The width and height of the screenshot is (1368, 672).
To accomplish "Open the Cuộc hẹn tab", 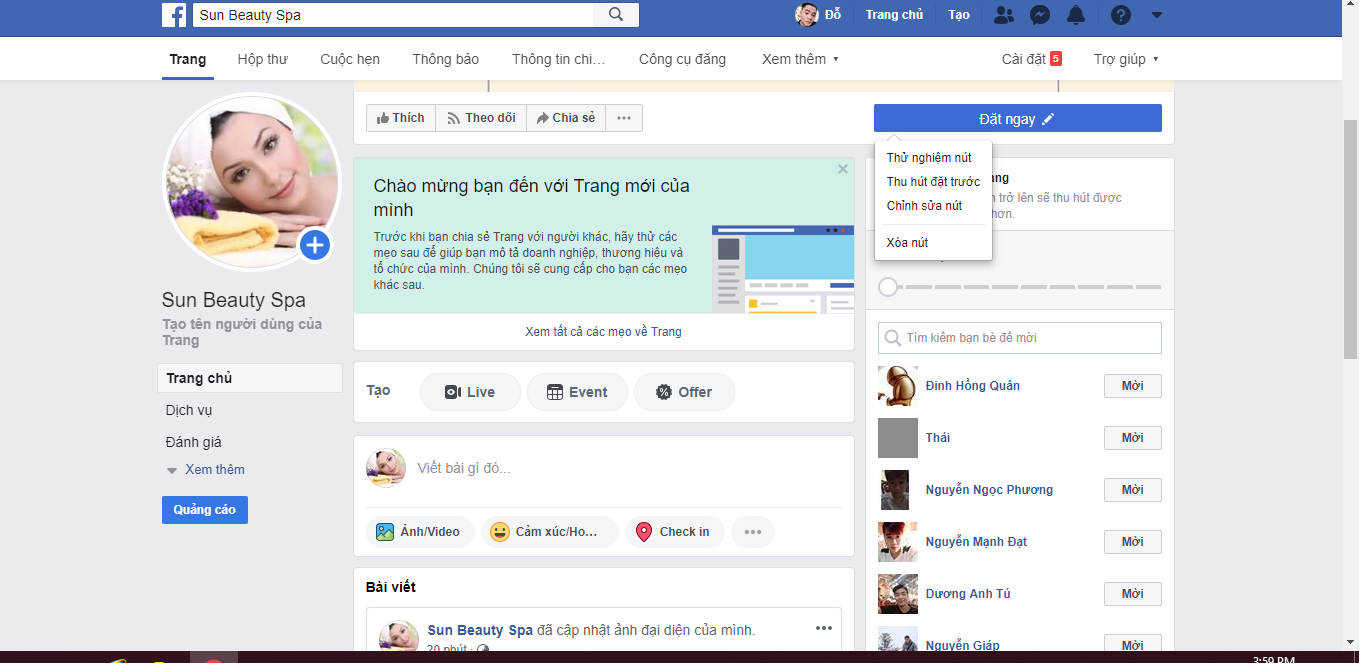I will 350,59.
